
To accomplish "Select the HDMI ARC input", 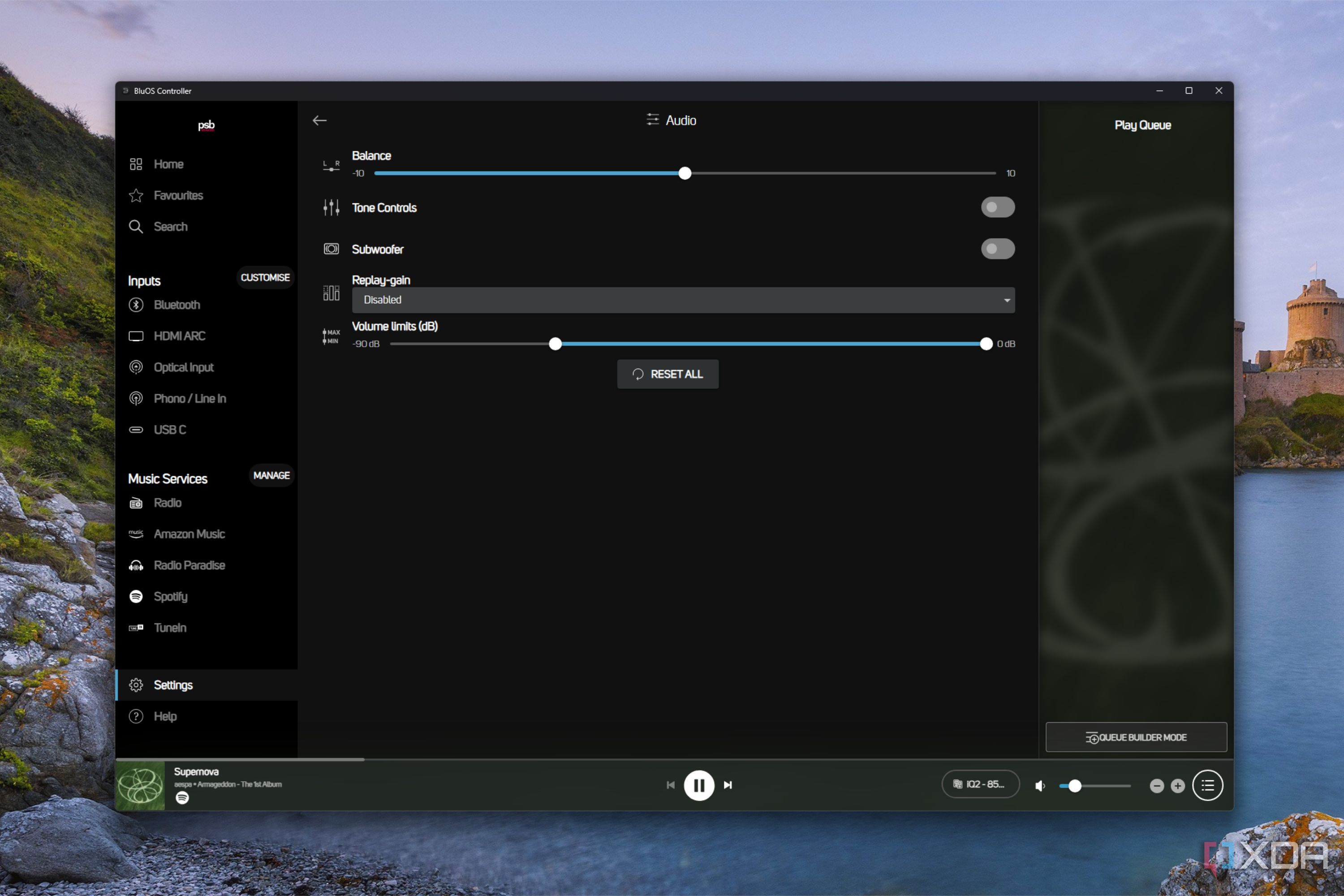I will point(206,336).
